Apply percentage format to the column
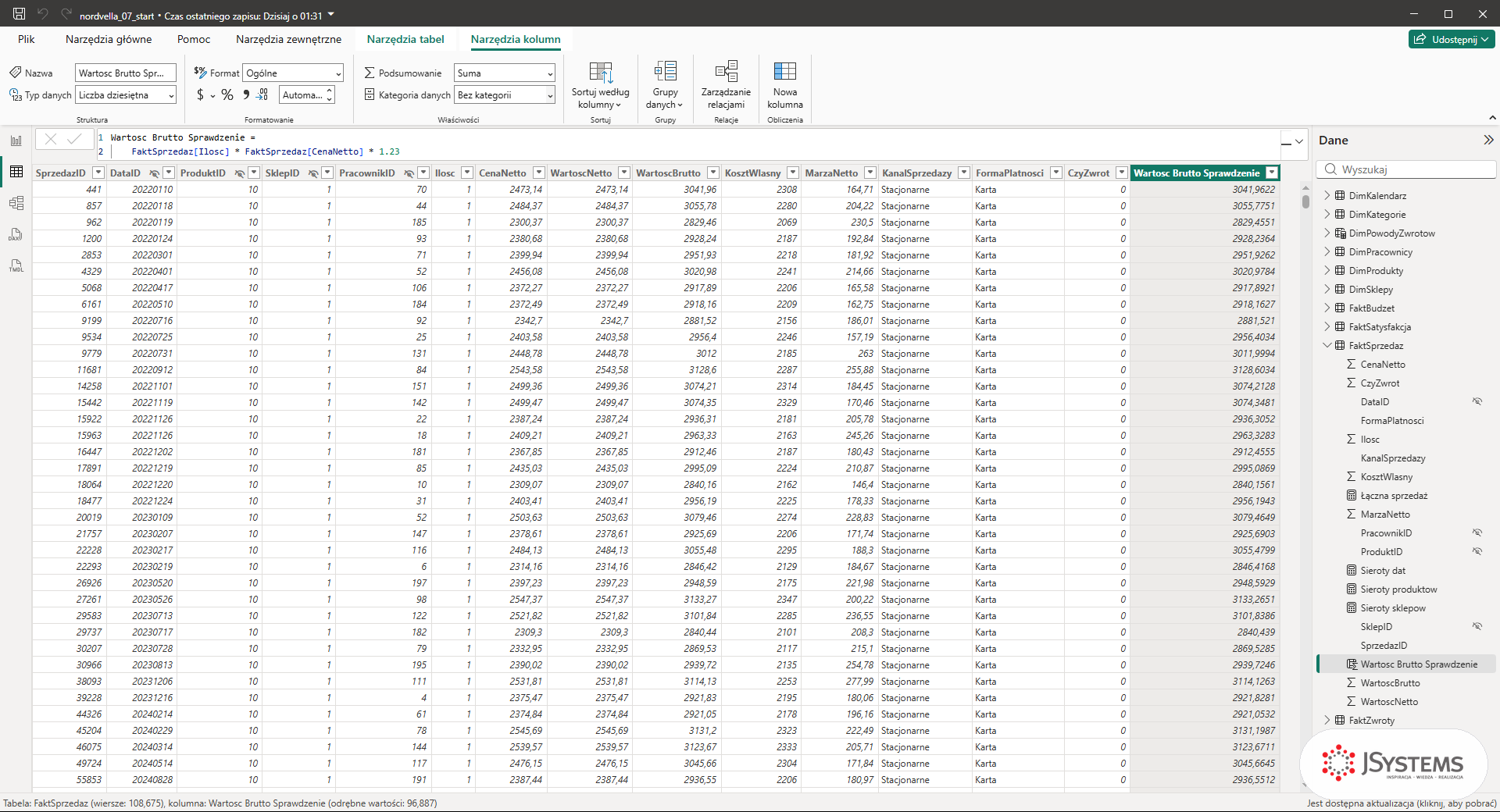 coord(227,94)
